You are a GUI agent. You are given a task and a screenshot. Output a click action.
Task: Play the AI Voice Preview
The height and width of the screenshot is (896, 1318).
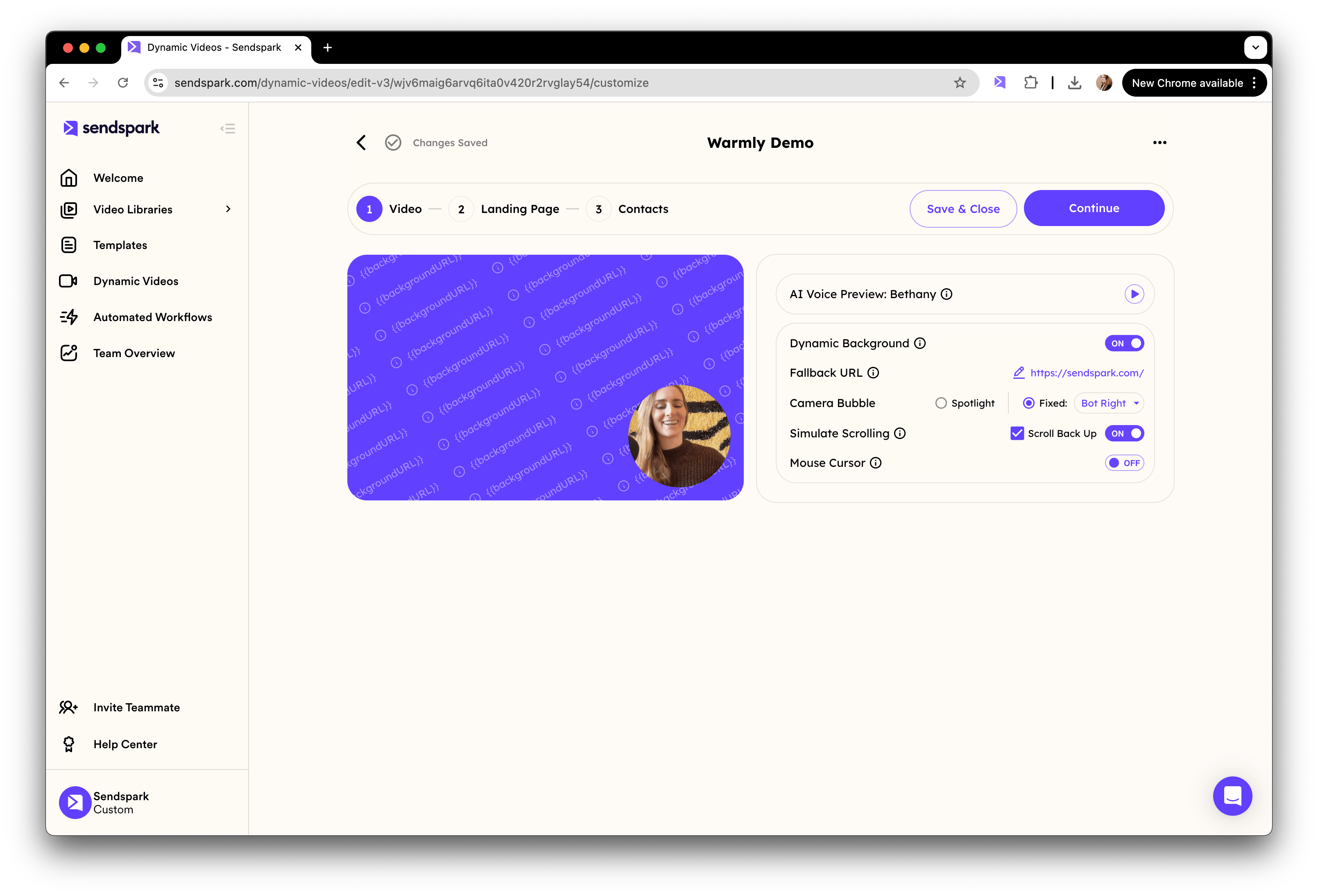1134,294
